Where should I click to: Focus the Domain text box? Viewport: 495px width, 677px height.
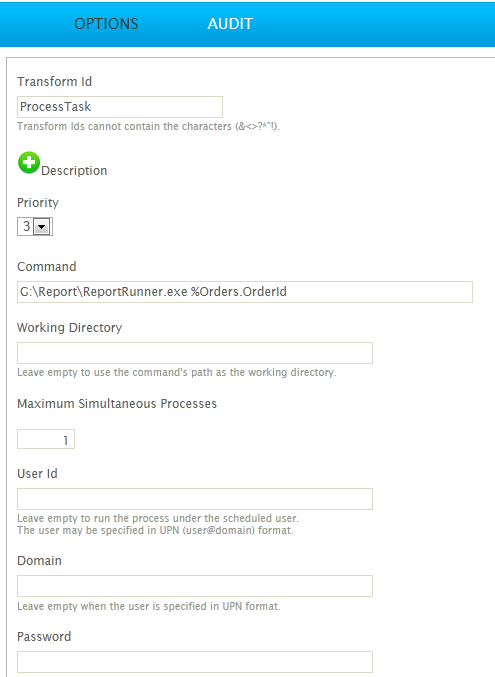point(195,586)
